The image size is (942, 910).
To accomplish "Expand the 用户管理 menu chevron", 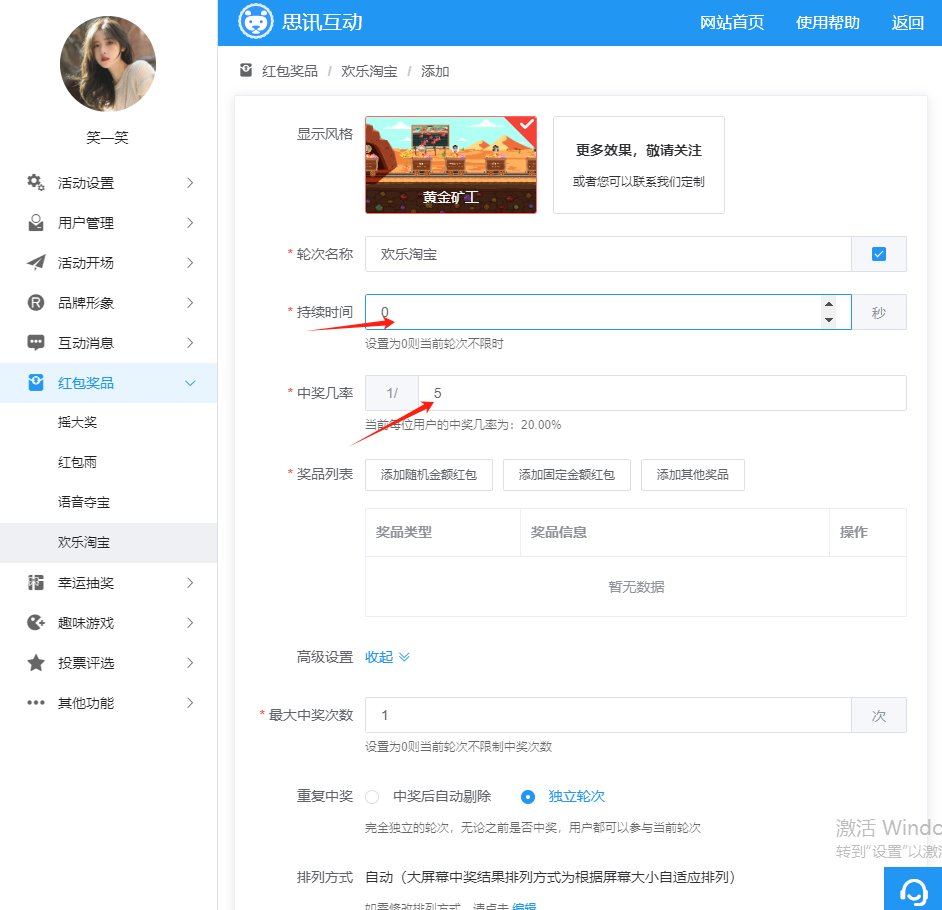I will 190,223.
